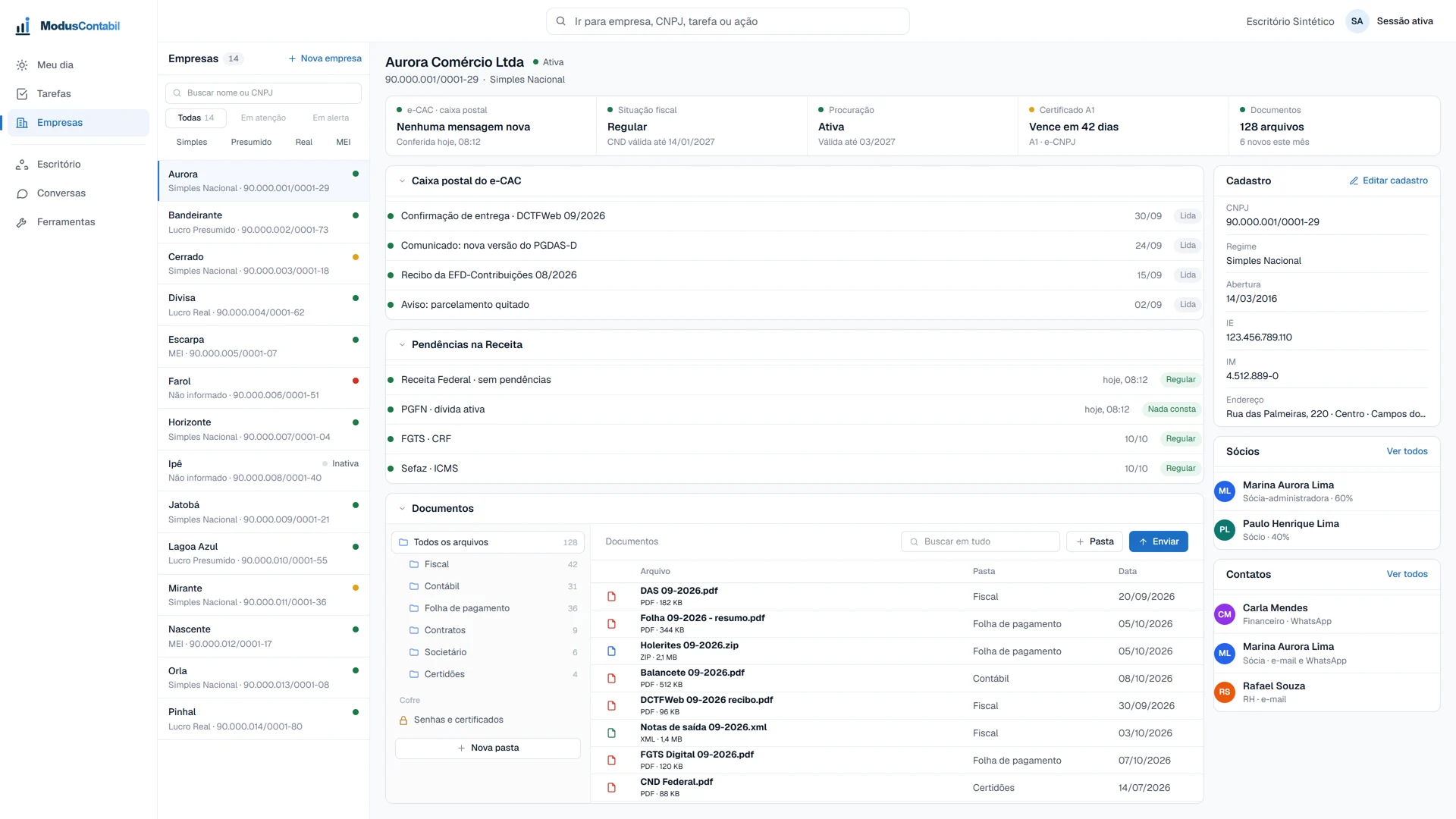The image size is (1456, 819).
Task: Filter companies by Real regime
Action: [303, 143]
